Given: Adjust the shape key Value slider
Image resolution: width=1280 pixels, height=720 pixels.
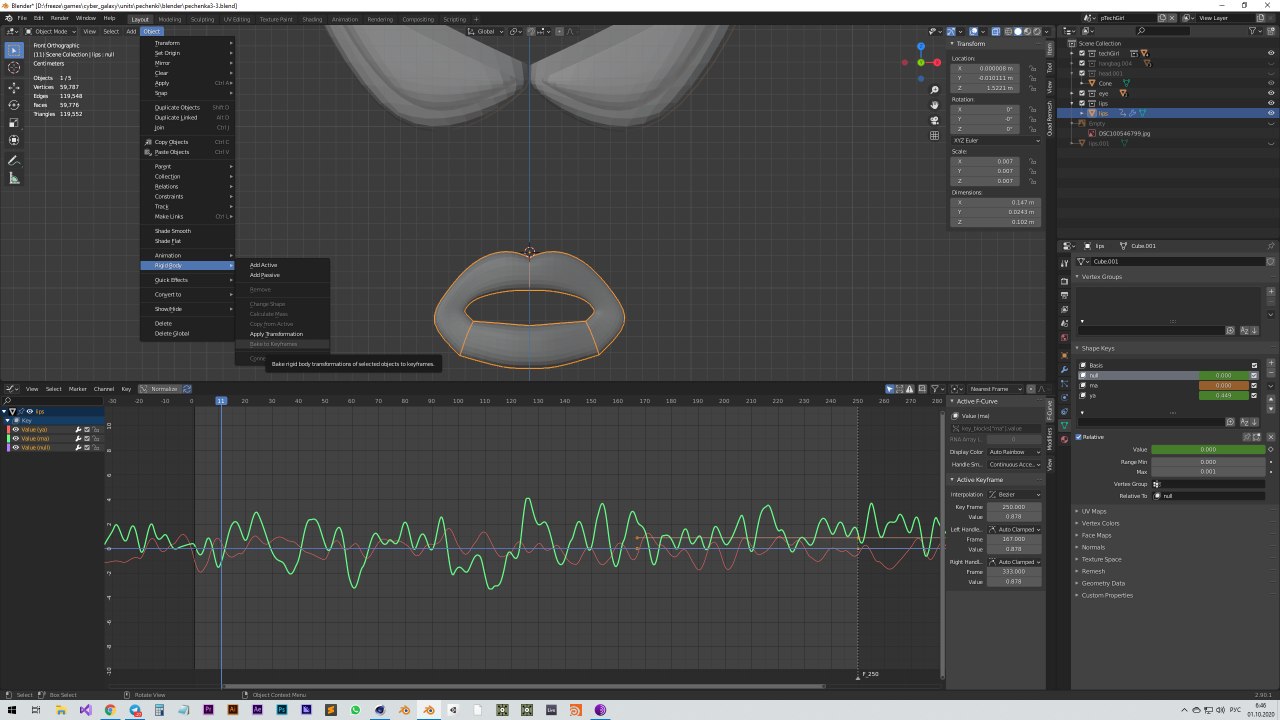Looking at the screenshot, I should pyautogui.click(x=1208, y=449).
